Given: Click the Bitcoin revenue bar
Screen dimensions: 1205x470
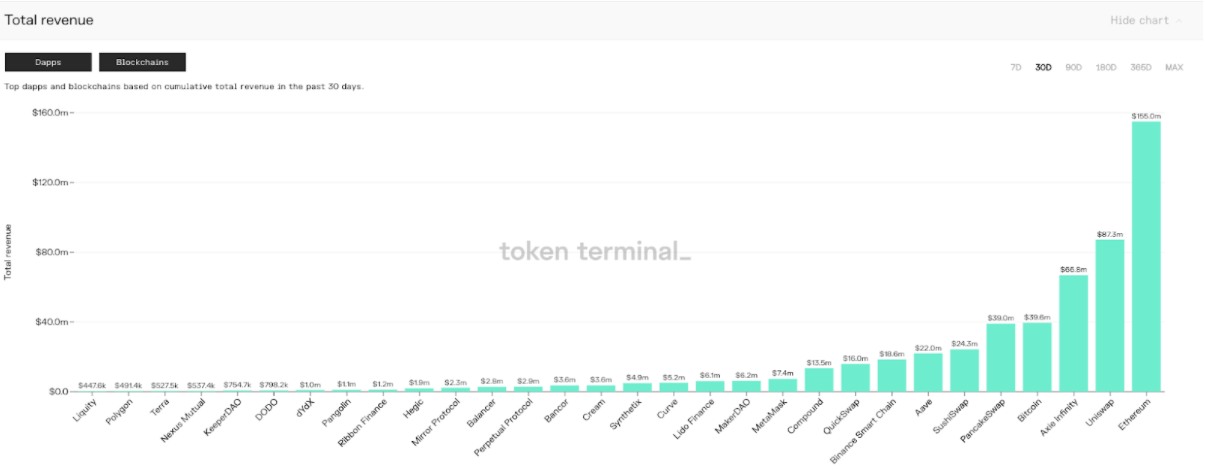Looking at the screenshot, I should click(x=1037, y=357).
